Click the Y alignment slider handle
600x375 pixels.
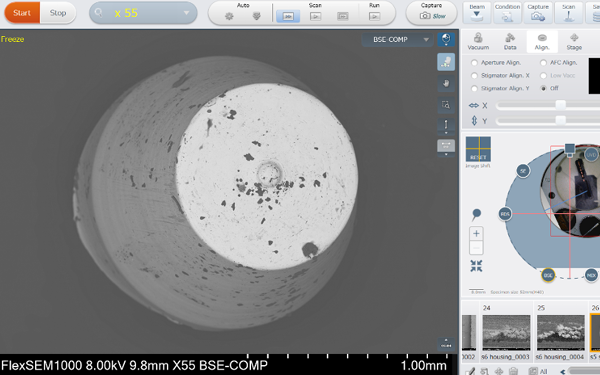point(561,121)
